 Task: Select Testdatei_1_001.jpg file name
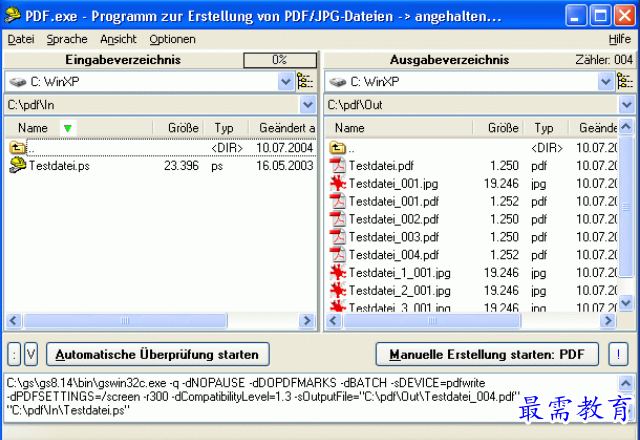(x=400, y=273)
